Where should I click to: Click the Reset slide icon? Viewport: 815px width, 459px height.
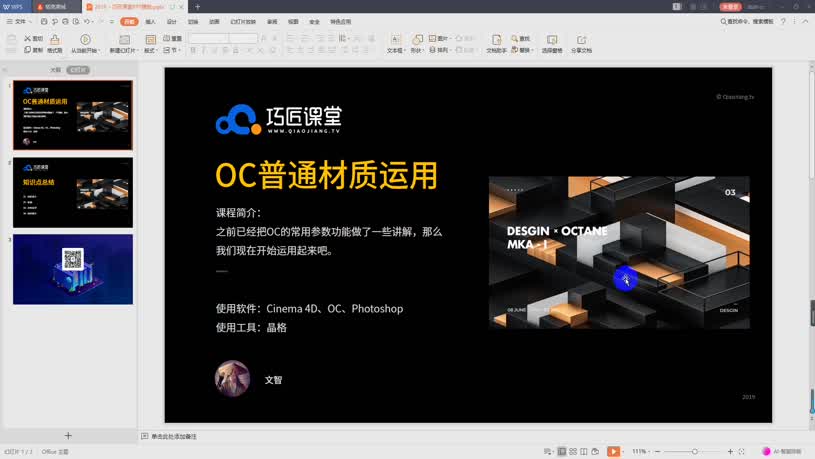pyautogui.click(x=167, y=38)
